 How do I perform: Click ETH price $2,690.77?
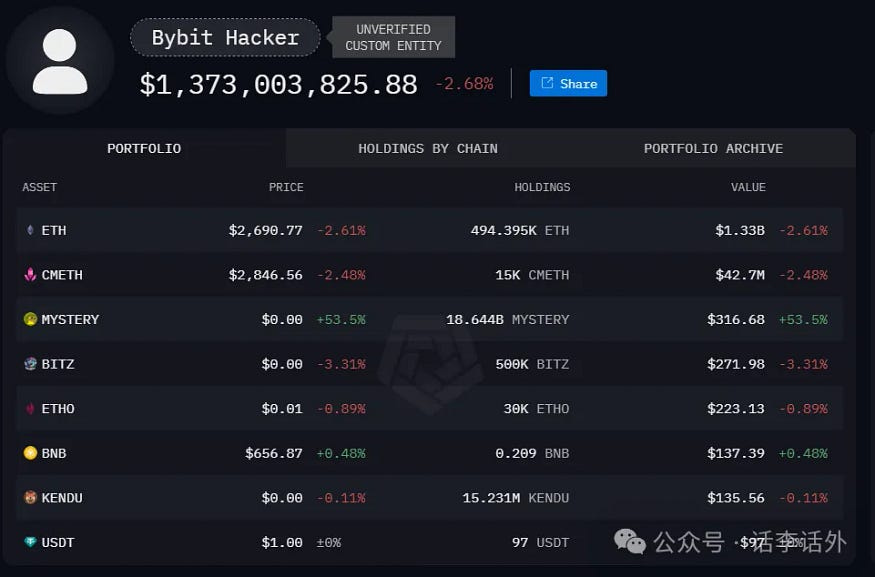coord(266,230)
